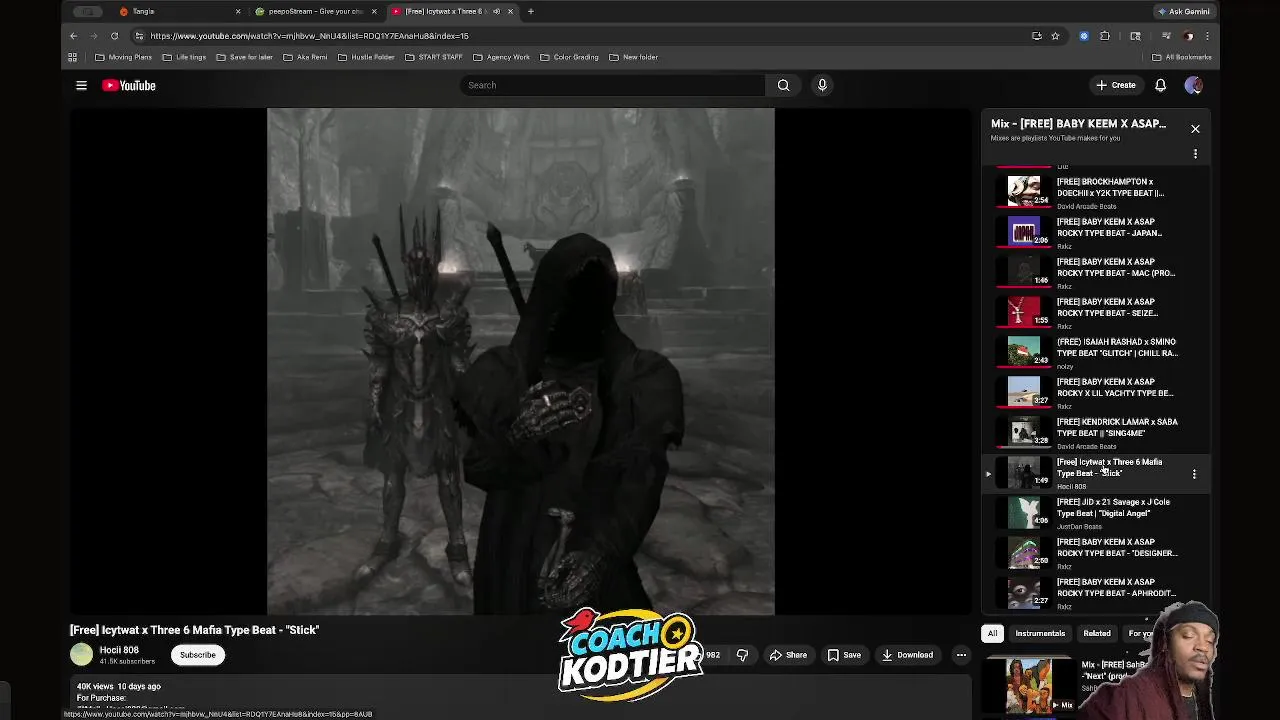Select the Related filter chip
Viewport: 1280px width, 720px height.
pos(1097,633)
